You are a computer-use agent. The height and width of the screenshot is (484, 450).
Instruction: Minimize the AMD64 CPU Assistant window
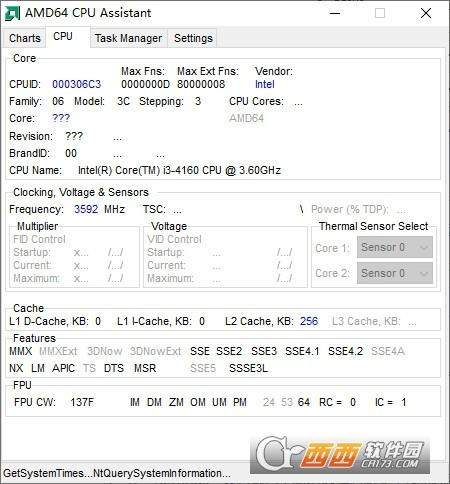pyautogui.click(x=335, y=13)
